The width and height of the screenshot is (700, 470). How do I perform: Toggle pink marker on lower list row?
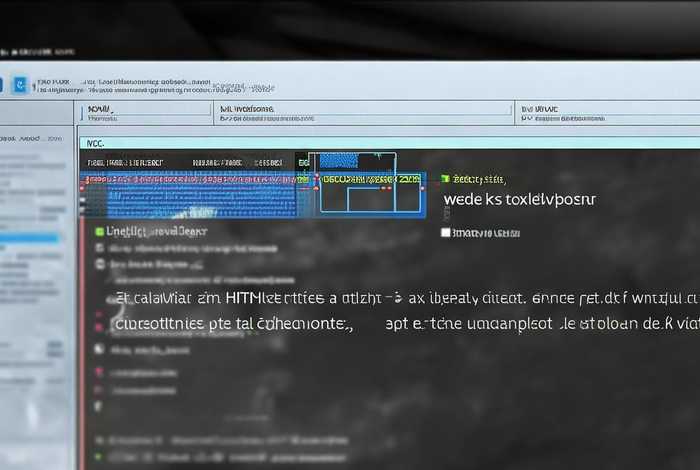click(99, 372)
